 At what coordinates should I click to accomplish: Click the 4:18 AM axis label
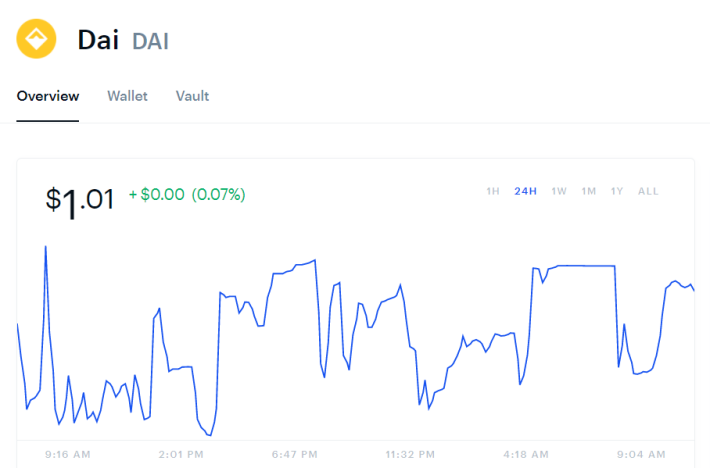pos(526,454)
